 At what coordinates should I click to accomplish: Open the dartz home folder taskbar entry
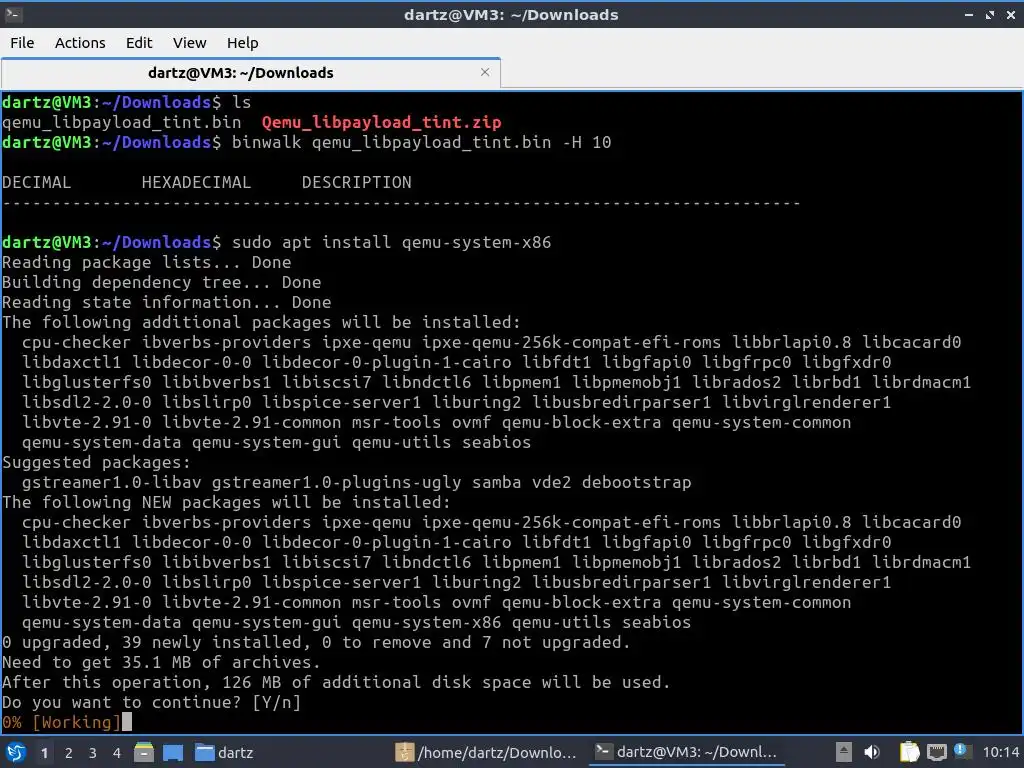224,752
